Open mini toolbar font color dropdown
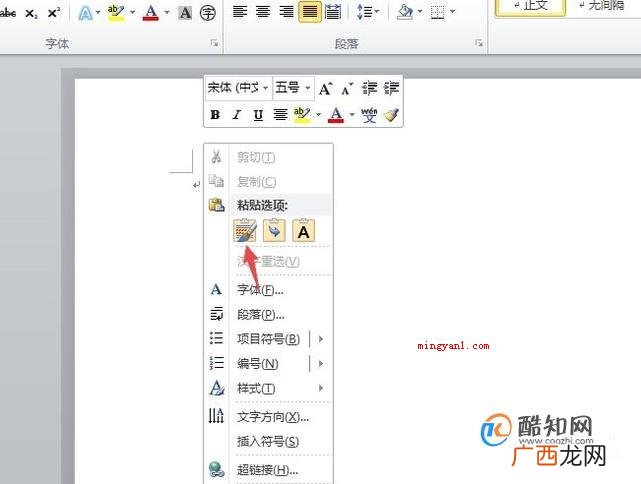The width and height of the screenshot is (641, 484). (352, 114)
